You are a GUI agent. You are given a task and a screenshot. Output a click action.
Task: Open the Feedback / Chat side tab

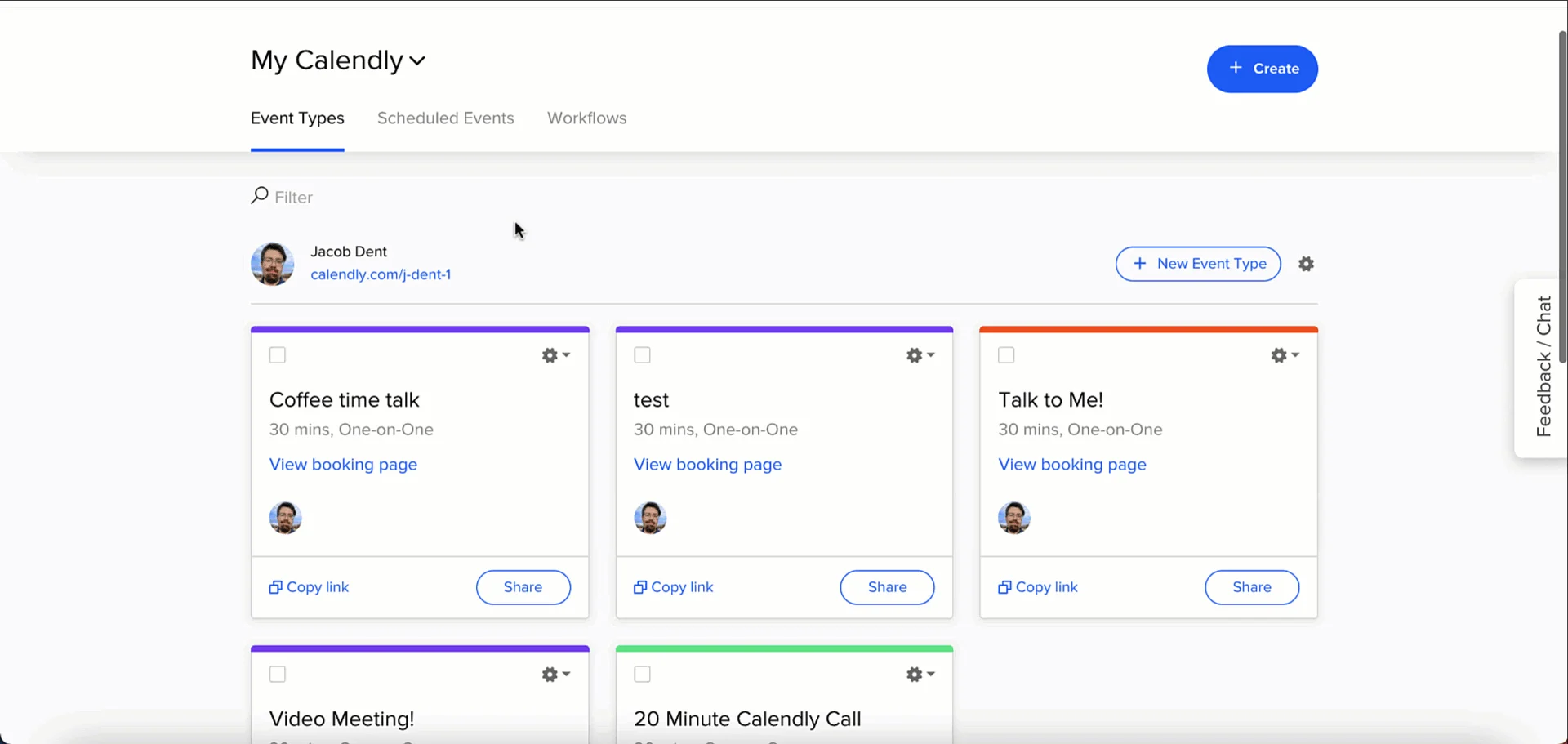point(1543,367)
